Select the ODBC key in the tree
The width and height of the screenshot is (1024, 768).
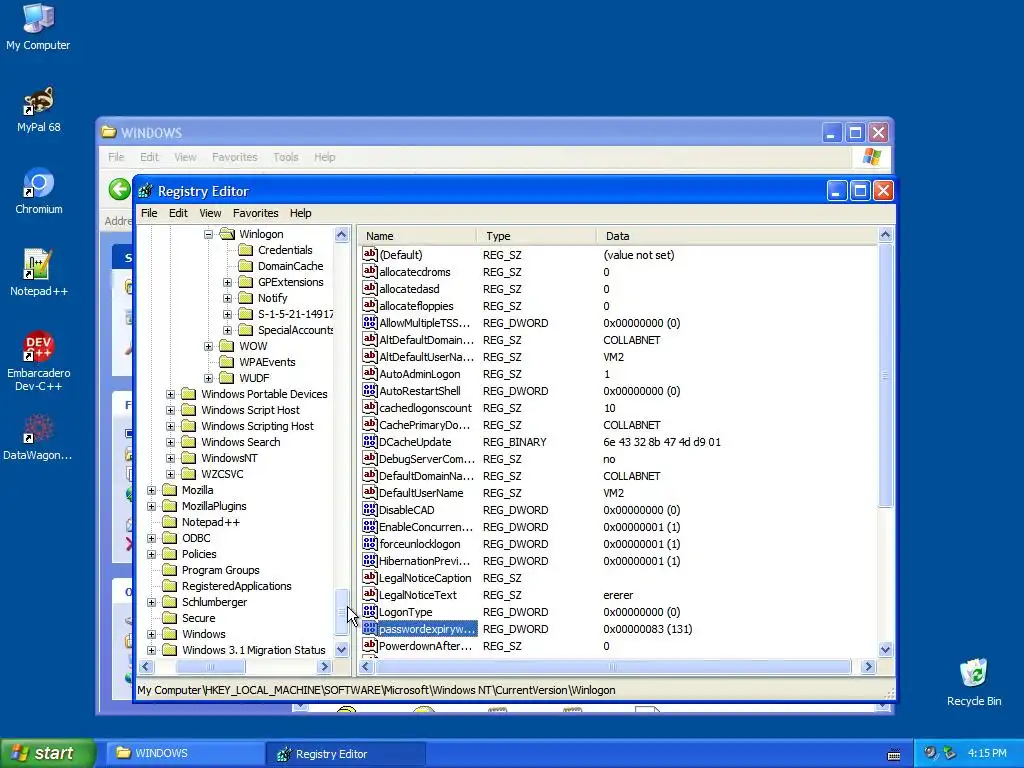(187, 538)
